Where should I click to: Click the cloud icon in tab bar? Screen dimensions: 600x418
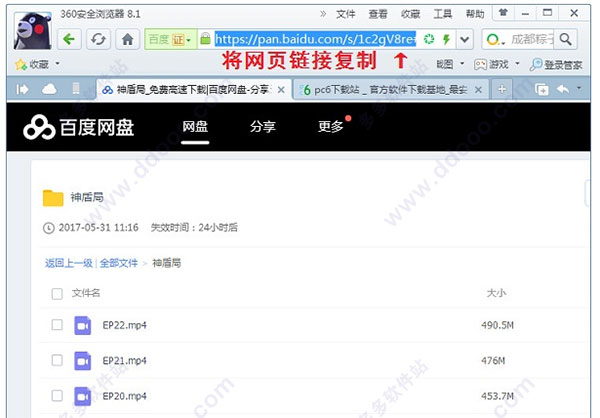pyautogui.click(x=49, y=90)
